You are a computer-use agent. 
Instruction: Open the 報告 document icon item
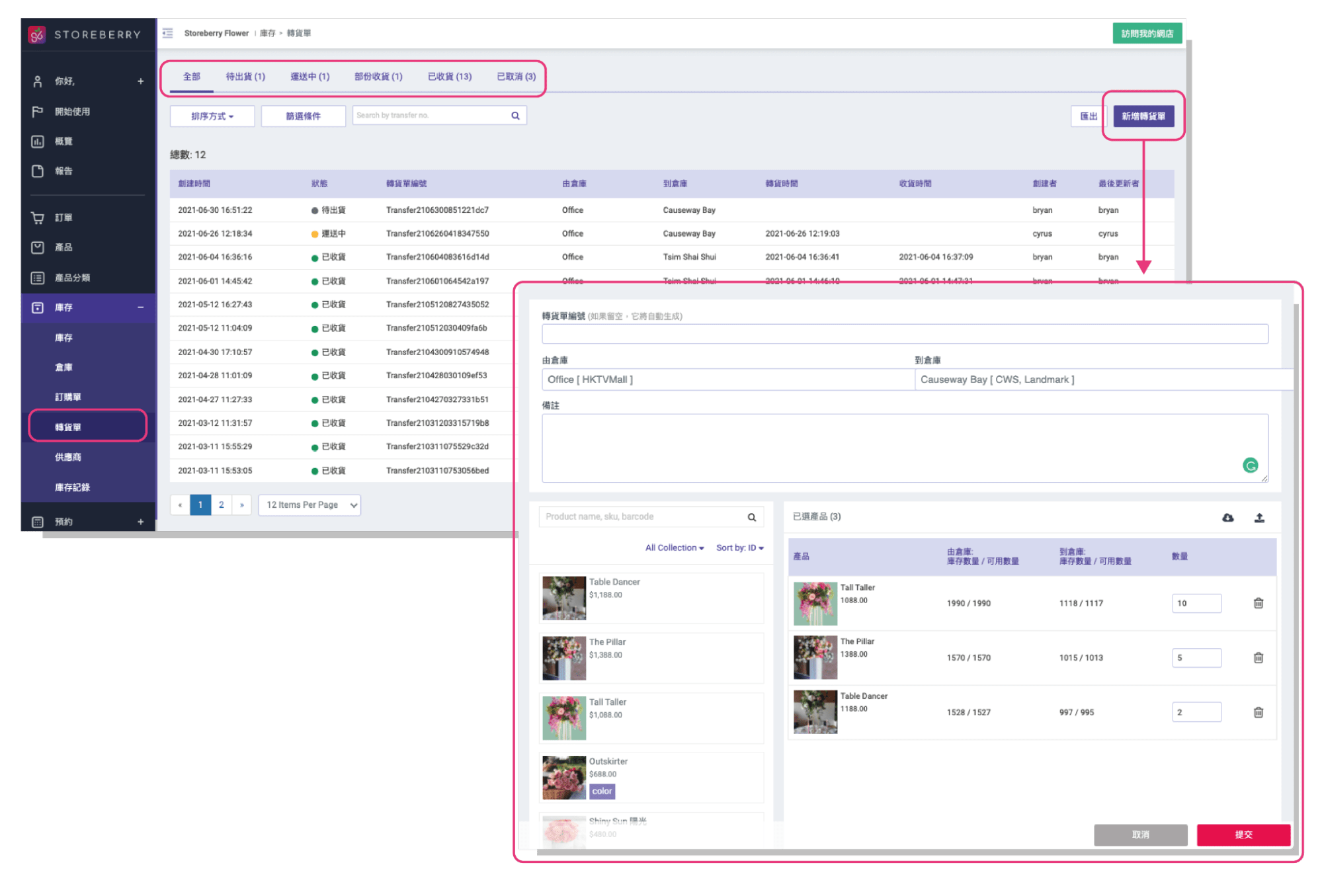[38, 171]
